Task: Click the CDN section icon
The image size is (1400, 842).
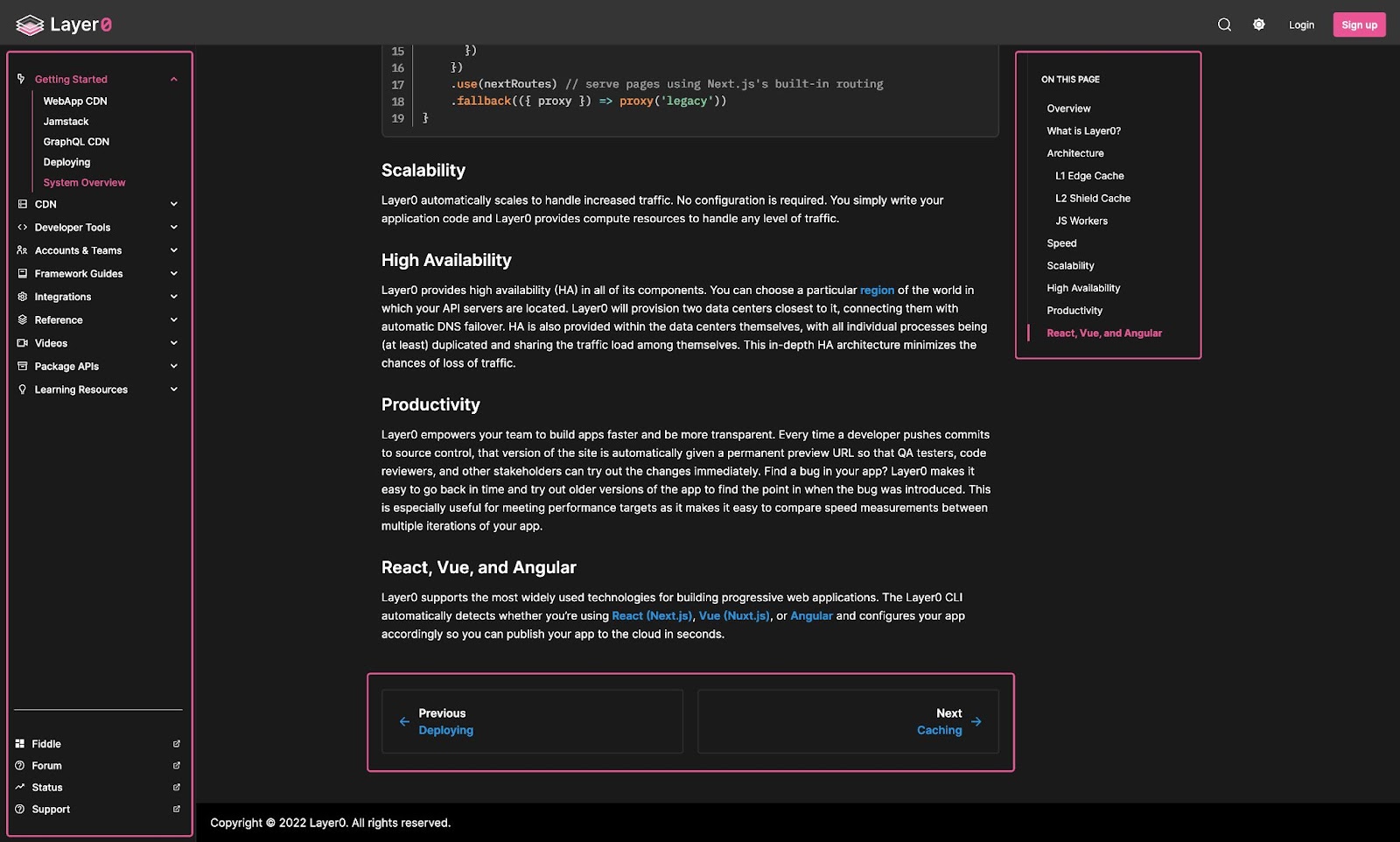Action: point(22,204)
